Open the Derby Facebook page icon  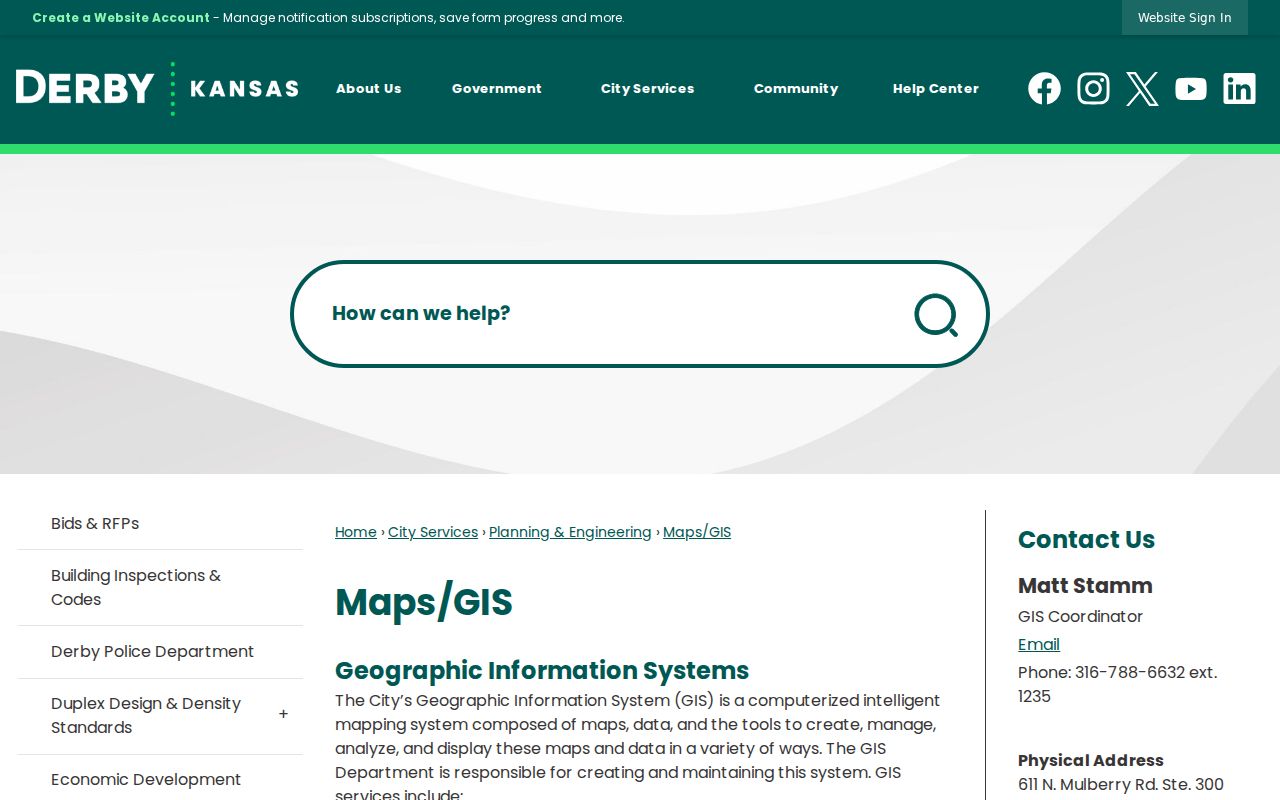[x=1044, y=89]
